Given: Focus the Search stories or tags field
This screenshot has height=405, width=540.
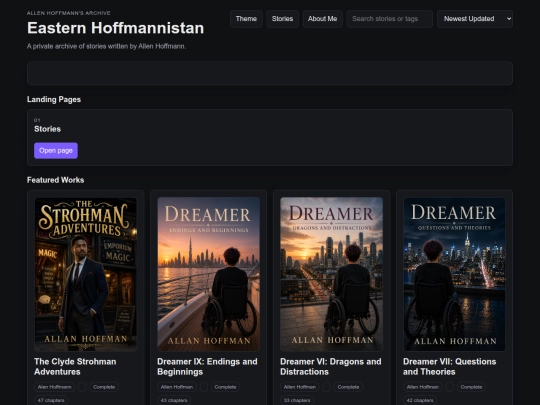Looking at the screenshot, I should [x=390, y=19].
